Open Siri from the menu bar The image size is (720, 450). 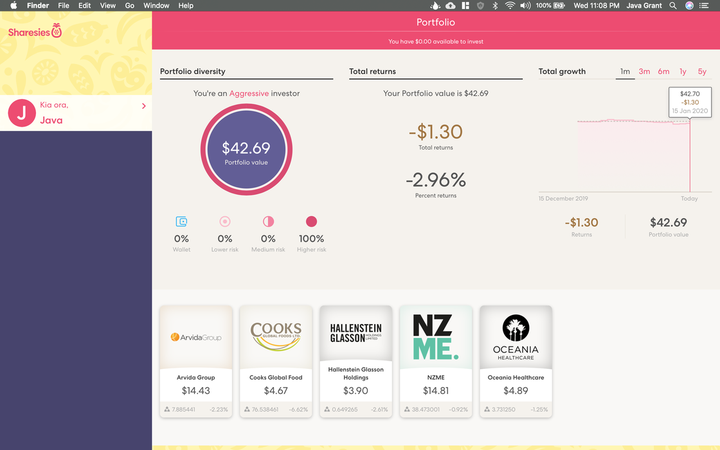tap(689, 6)
